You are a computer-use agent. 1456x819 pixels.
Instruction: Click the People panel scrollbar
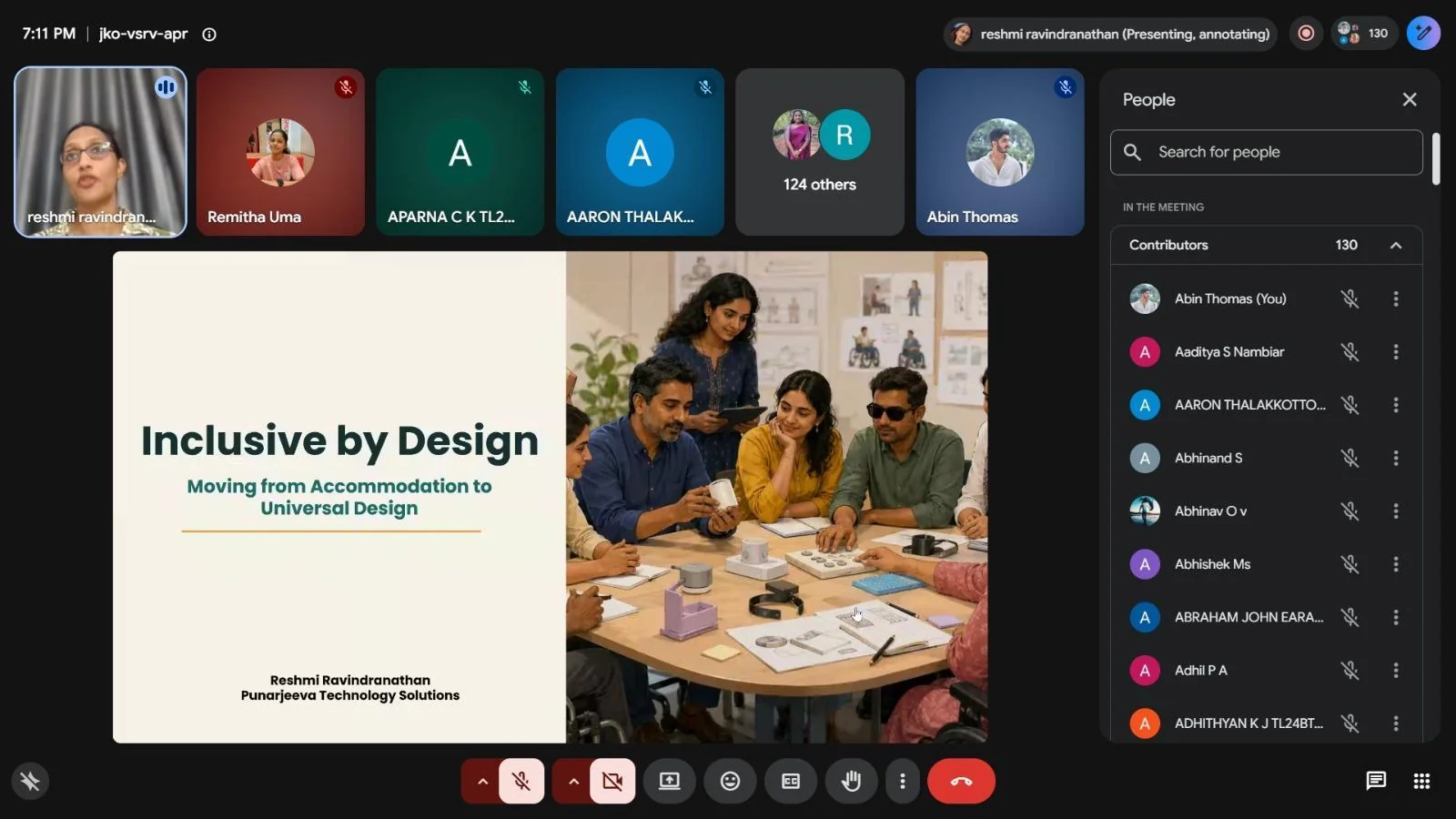1436,159
